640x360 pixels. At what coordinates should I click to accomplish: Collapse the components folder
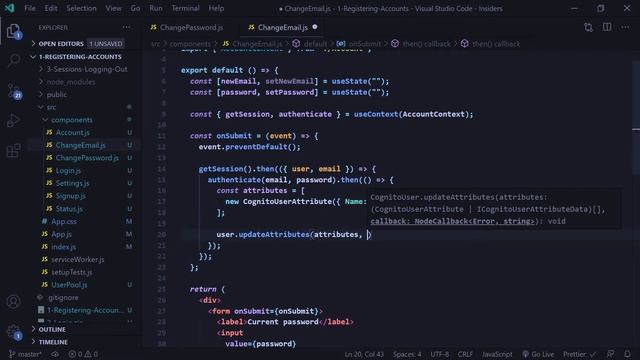coord(71,120)
